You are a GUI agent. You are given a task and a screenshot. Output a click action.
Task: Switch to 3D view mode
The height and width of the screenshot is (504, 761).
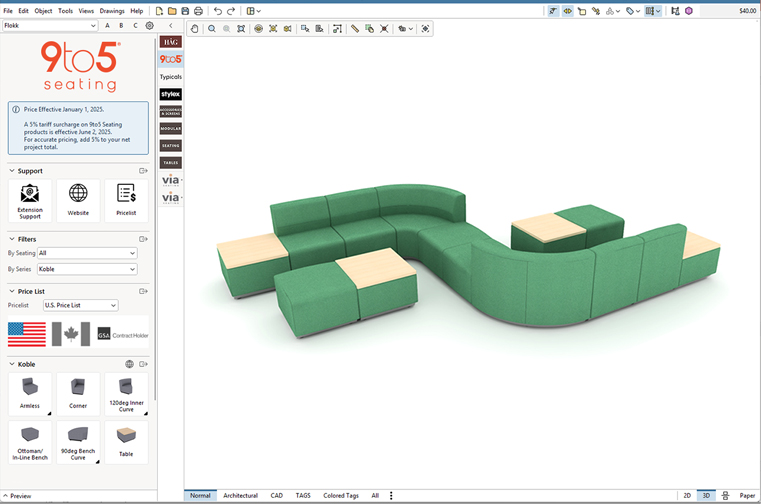(706, 495)
